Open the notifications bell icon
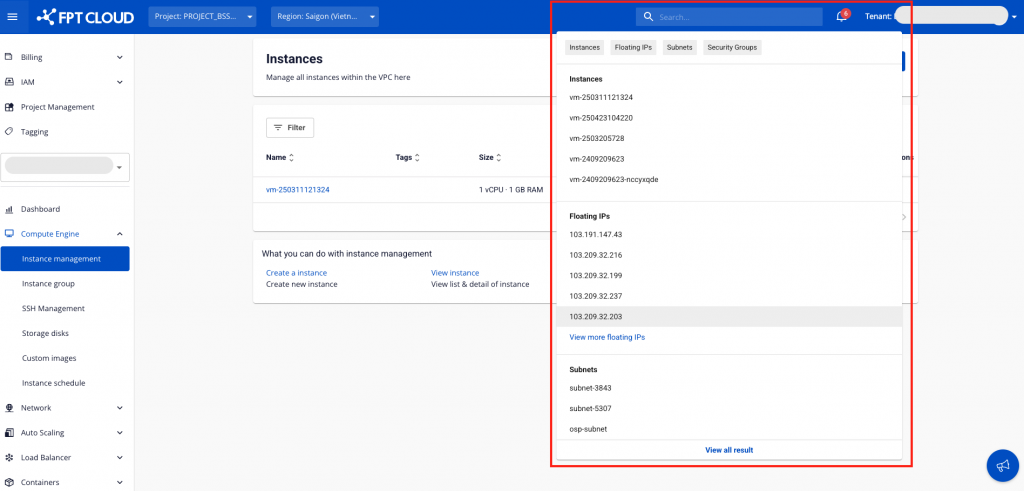 pos(842,17)
